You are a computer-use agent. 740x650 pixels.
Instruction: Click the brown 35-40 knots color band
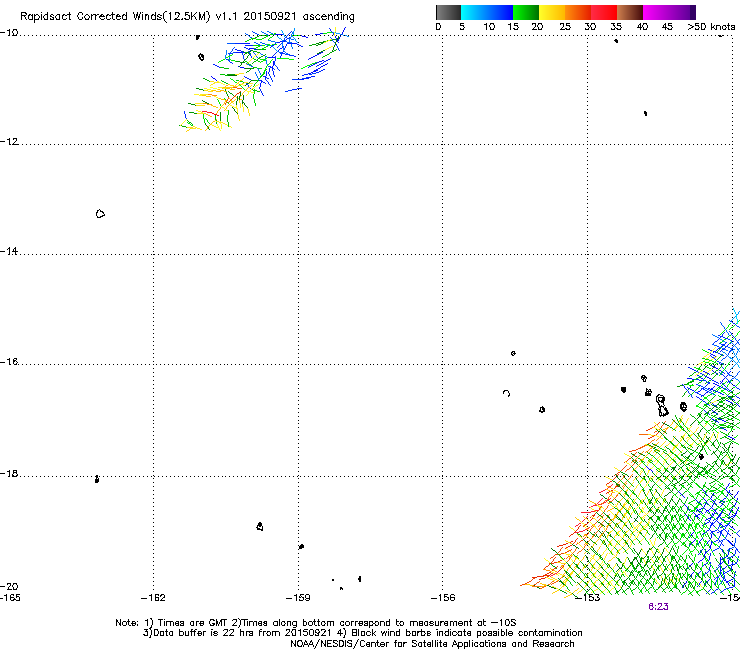[630, 12]
